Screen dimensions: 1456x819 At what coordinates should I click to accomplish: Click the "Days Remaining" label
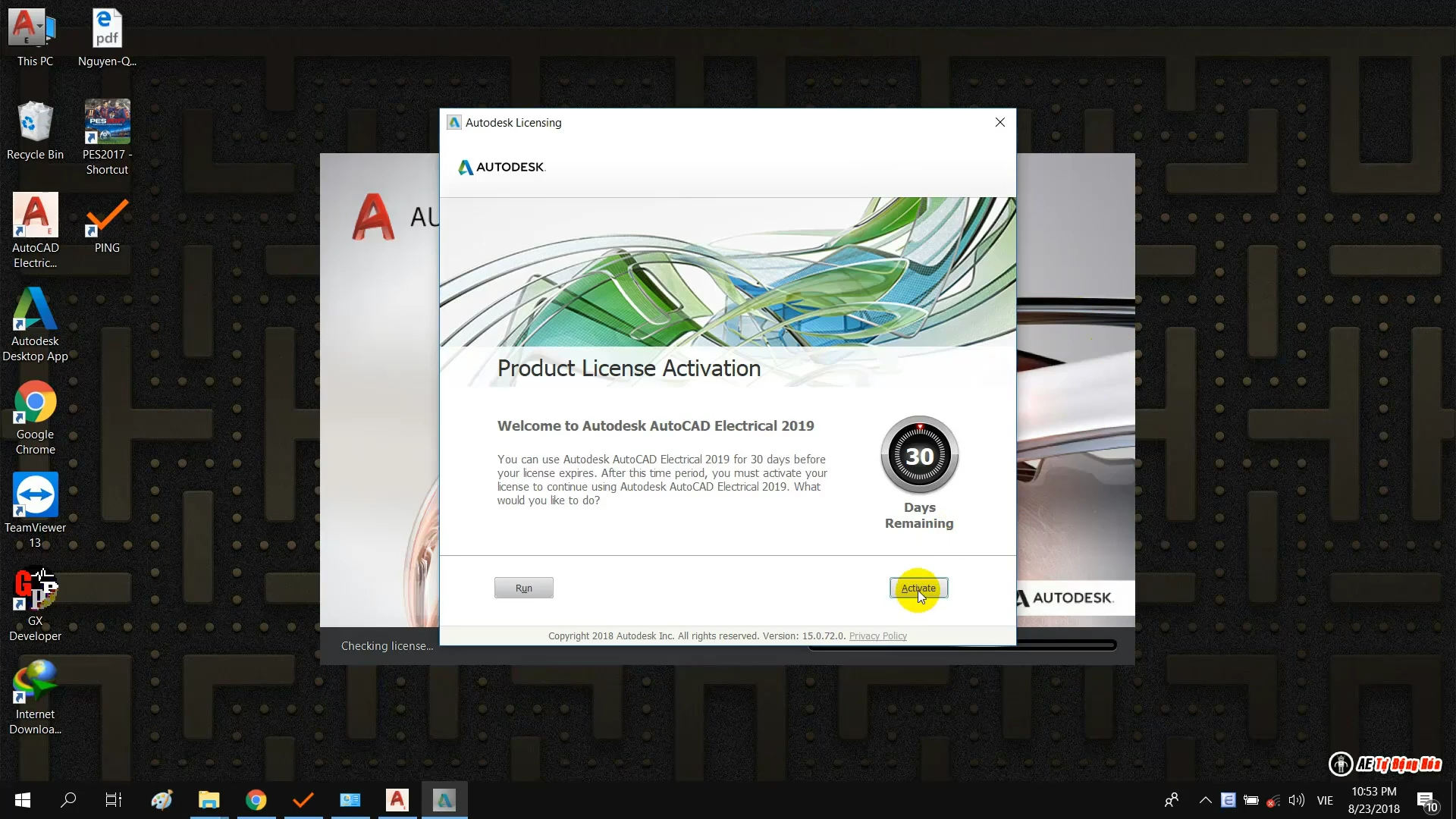(x=919, y=516)
